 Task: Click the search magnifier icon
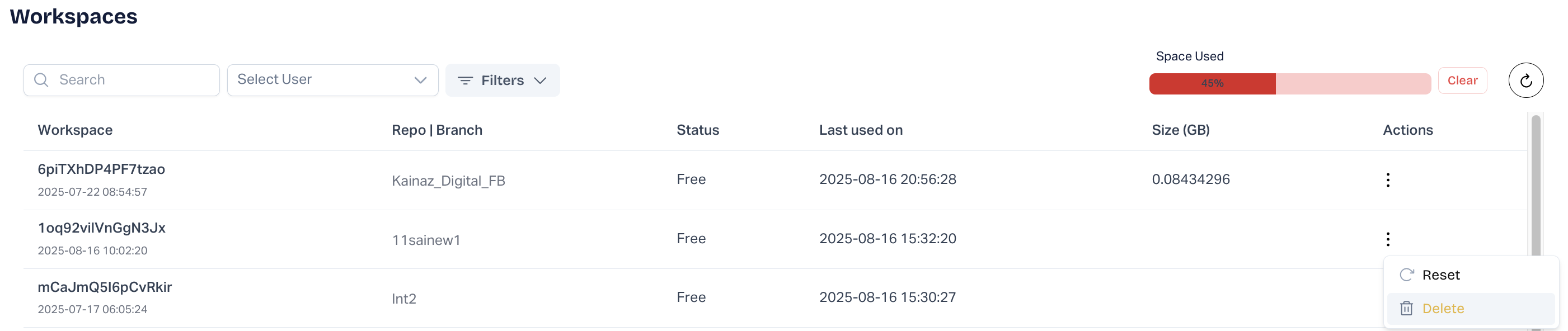tap(41, 81)
